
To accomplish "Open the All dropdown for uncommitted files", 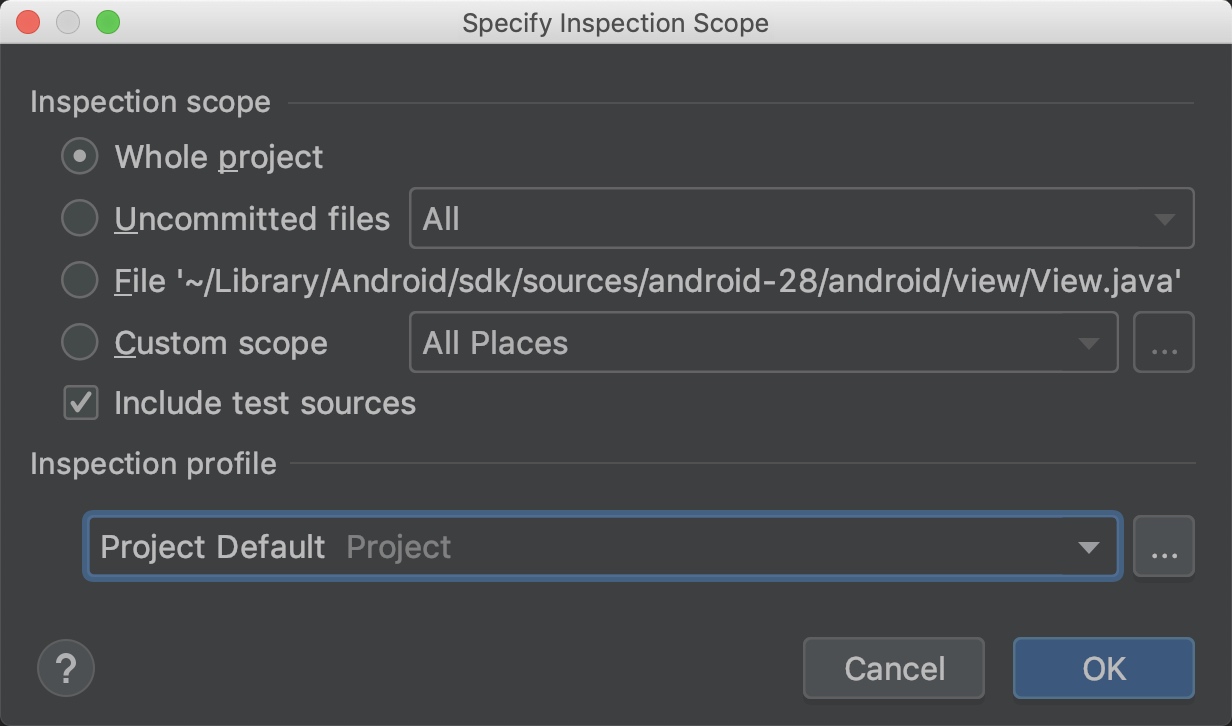I will pos(800,218).
